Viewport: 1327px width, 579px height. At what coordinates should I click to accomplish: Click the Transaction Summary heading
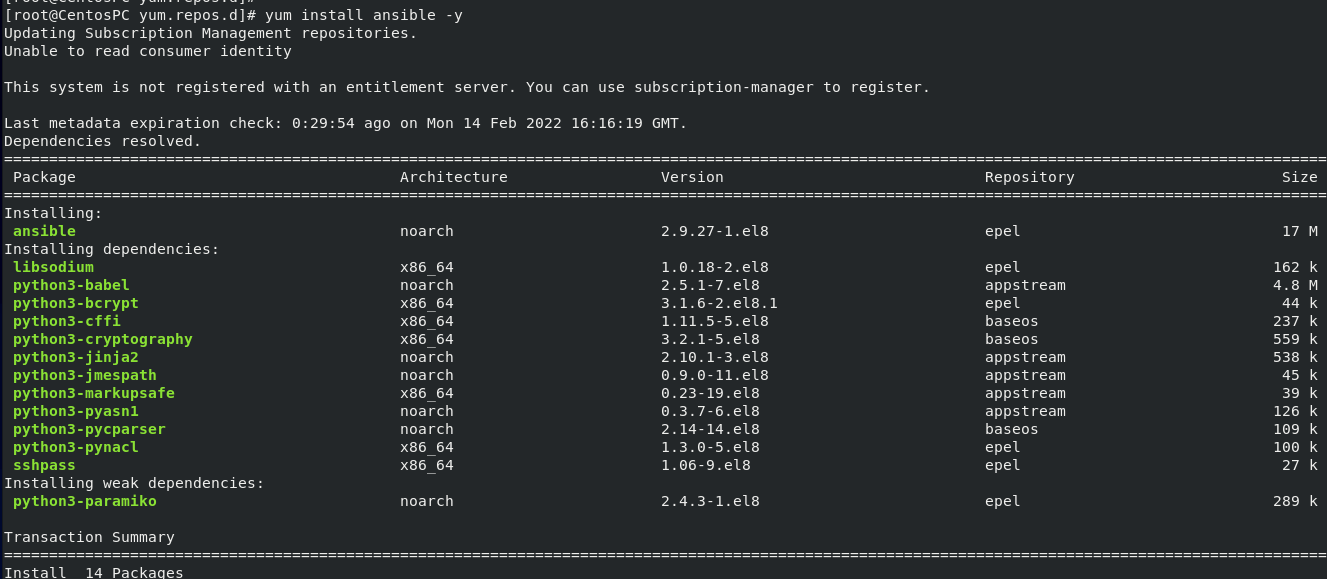[x=89, y=537]
